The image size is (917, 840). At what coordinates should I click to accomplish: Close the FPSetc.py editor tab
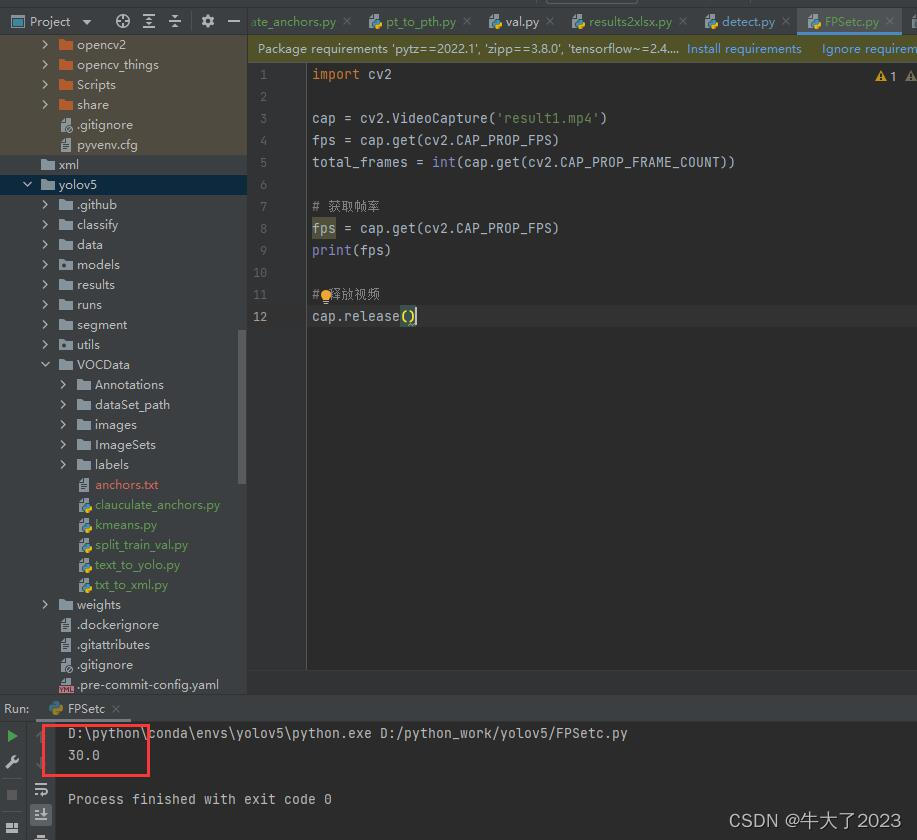[x=890, y=21]
